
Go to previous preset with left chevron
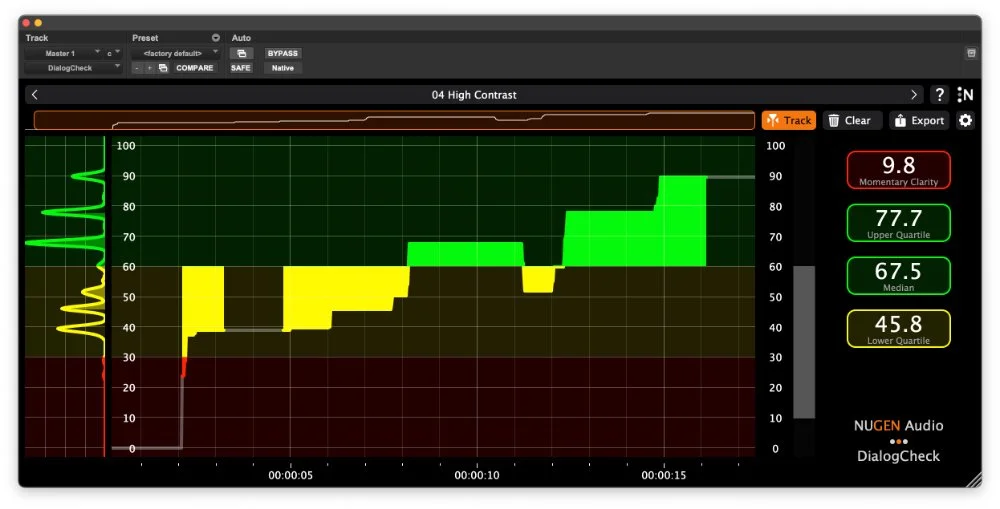35,95
